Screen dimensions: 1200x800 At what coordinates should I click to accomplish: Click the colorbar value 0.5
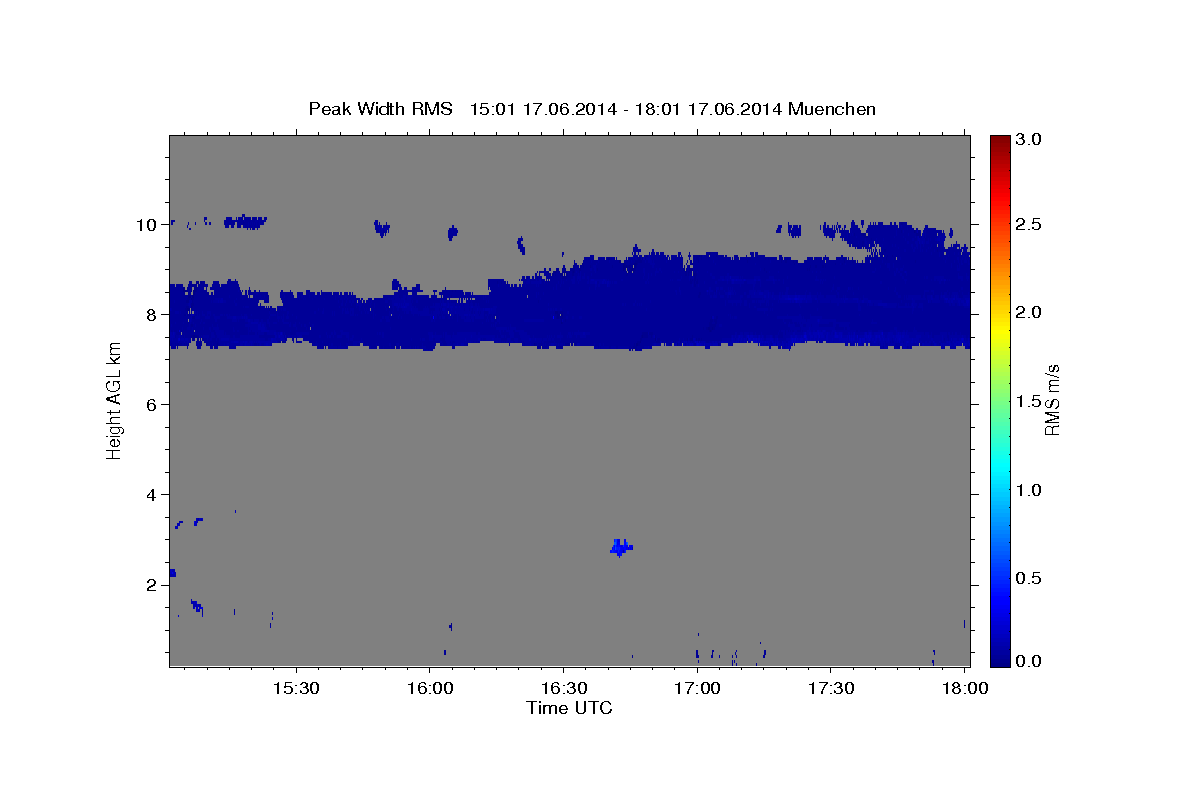pos(1029,579)
